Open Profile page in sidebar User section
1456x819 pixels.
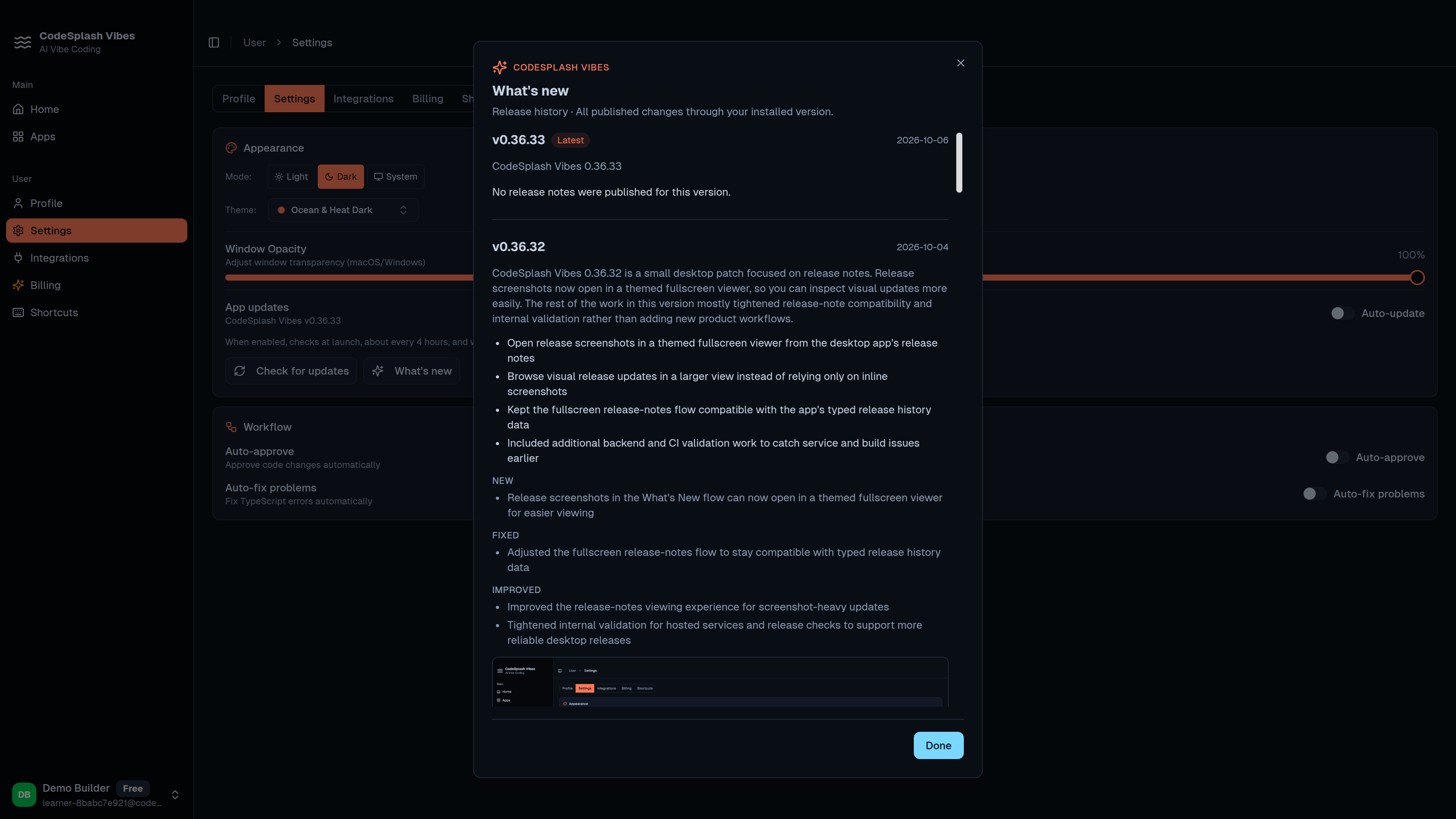[x=97, y=203]
